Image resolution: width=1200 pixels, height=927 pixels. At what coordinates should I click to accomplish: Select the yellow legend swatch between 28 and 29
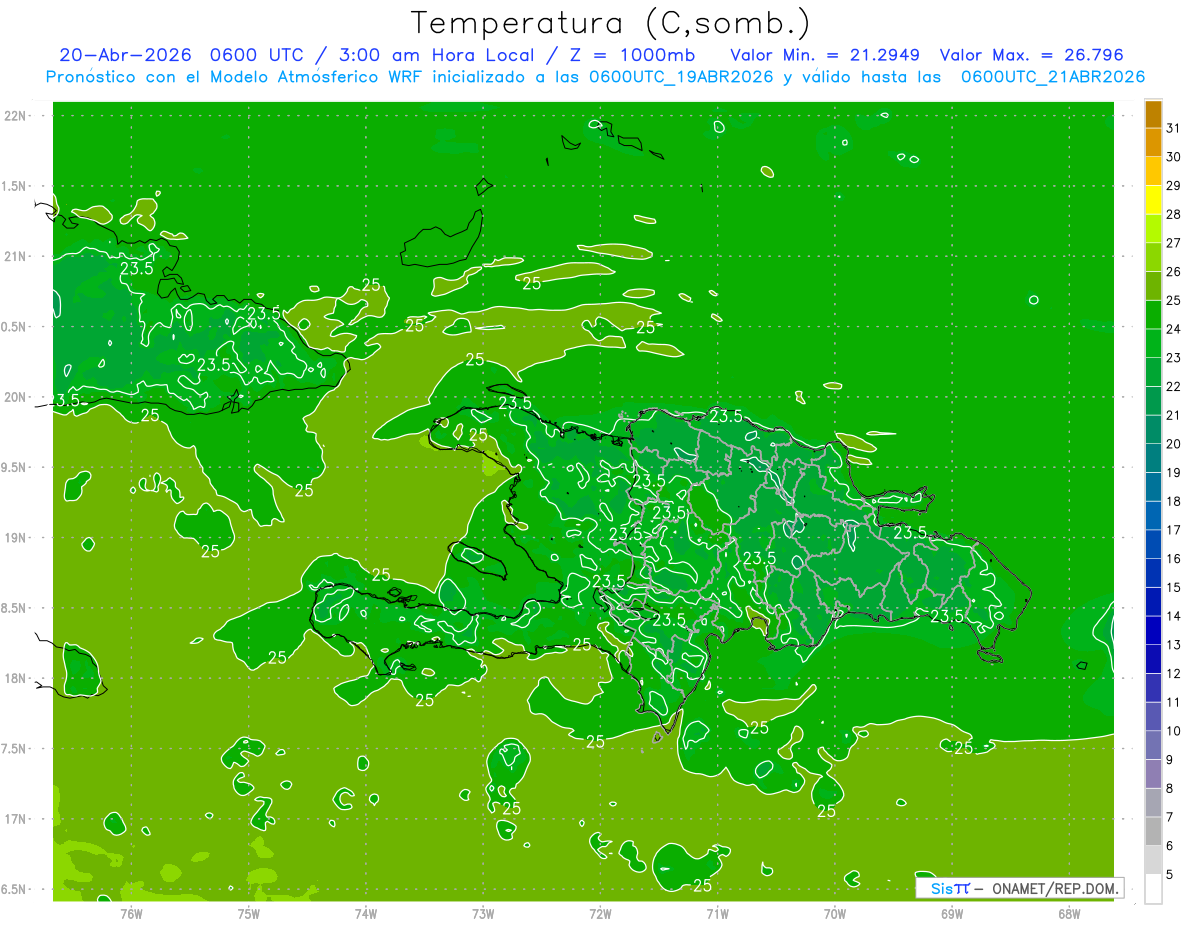point(1153,200)
